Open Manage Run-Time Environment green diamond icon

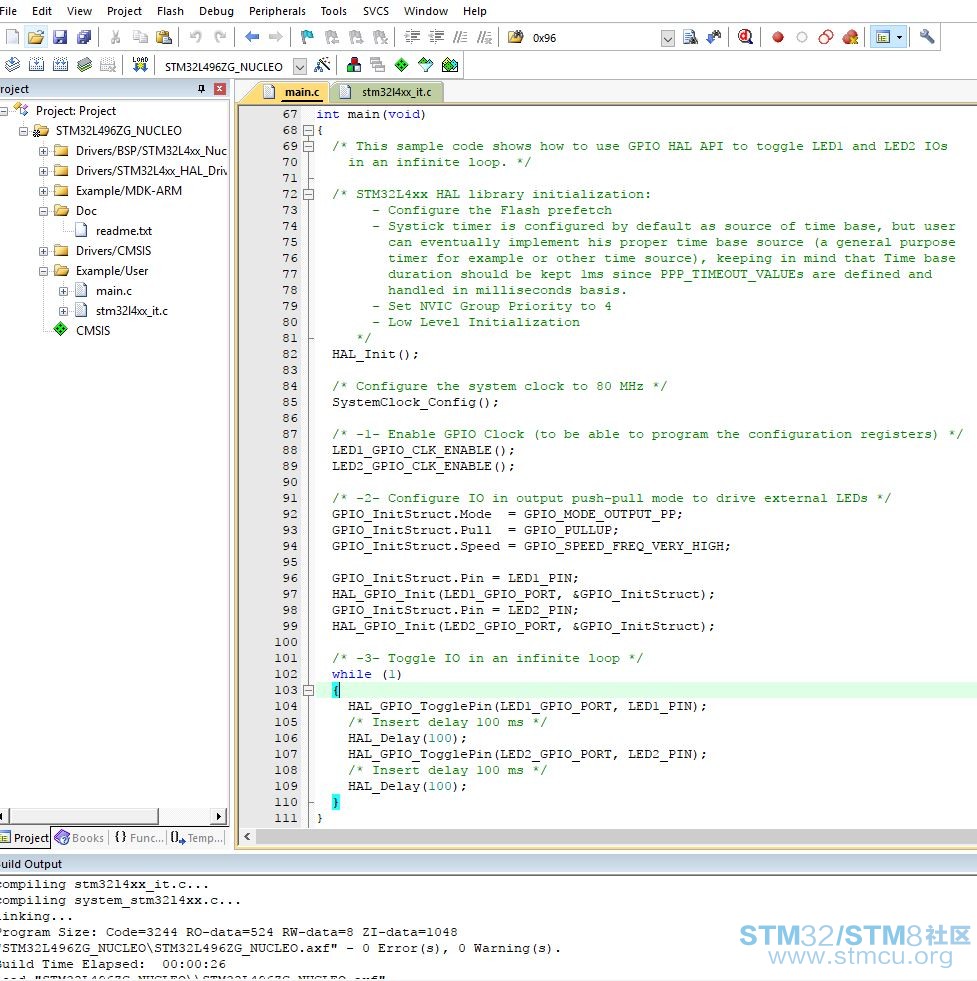pyautogui.click(x=402, y=64)
